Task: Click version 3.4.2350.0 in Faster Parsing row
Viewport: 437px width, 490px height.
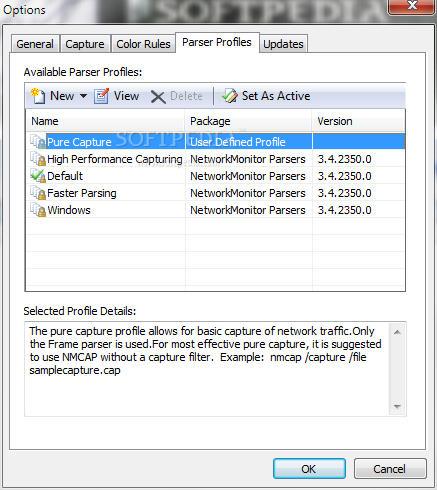Action: point(344,193)
